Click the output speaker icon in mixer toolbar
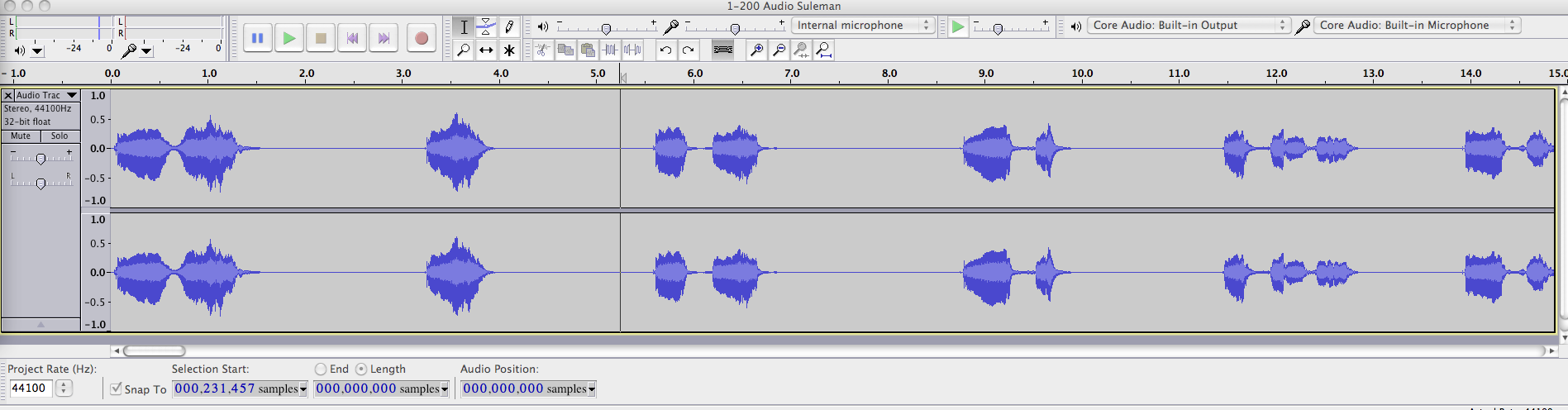Image resolution: width=1568 pixels, height=410 pixels. 542,26
